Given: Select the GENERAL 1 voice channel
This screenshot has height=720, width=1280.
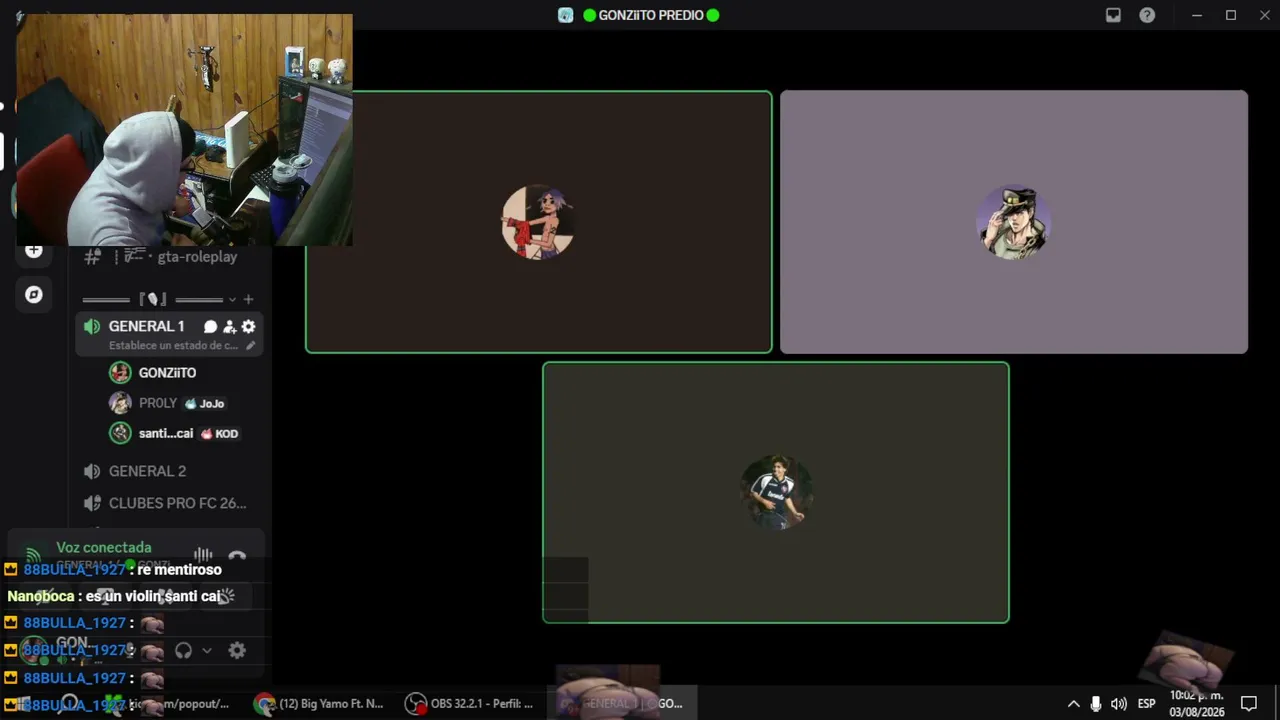Looking at the screenshot, I should coord(146,326).
